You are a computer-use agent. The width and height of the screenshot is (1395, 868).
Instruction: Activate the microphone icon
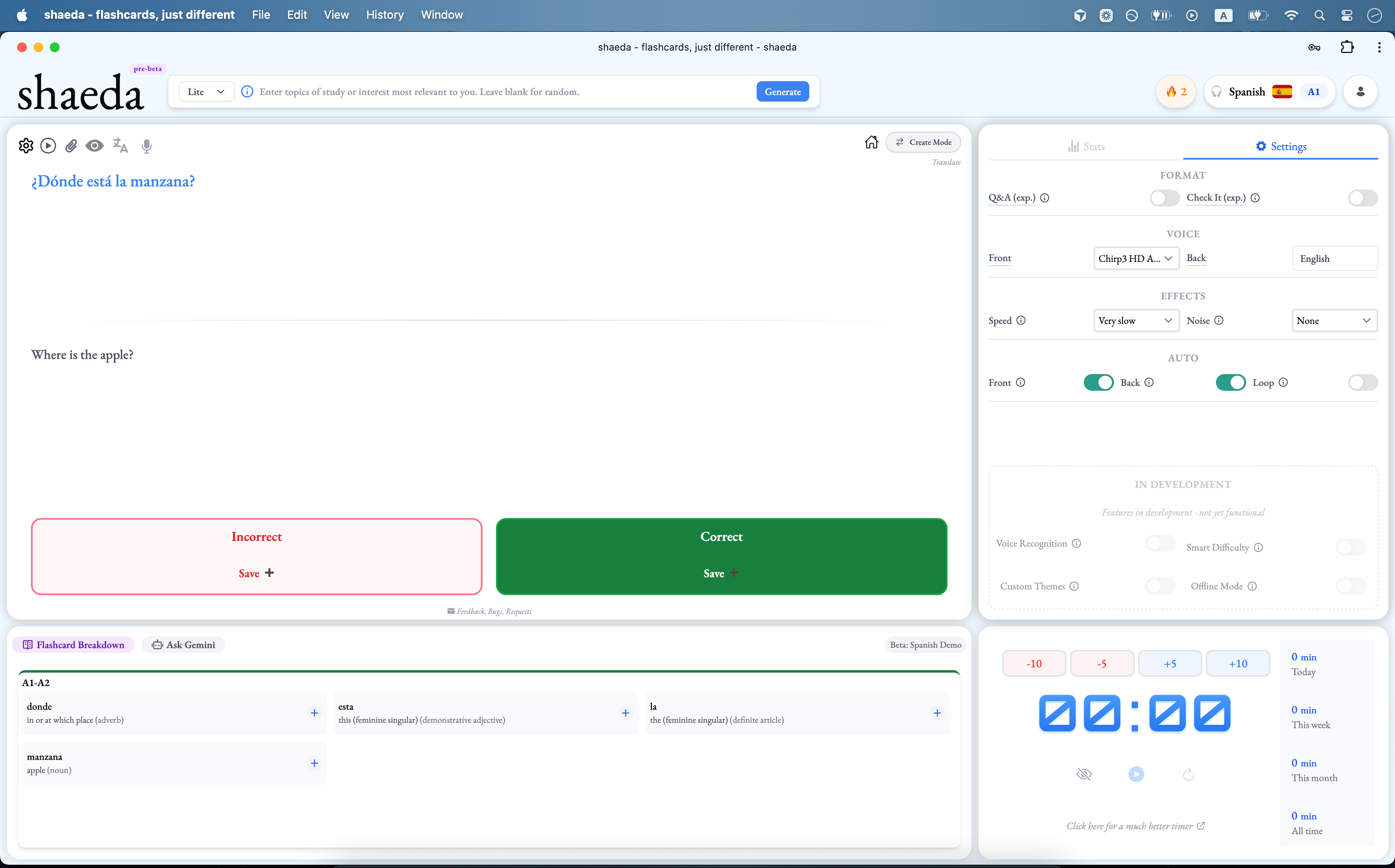pyautogui.click(x=146, y=146)
